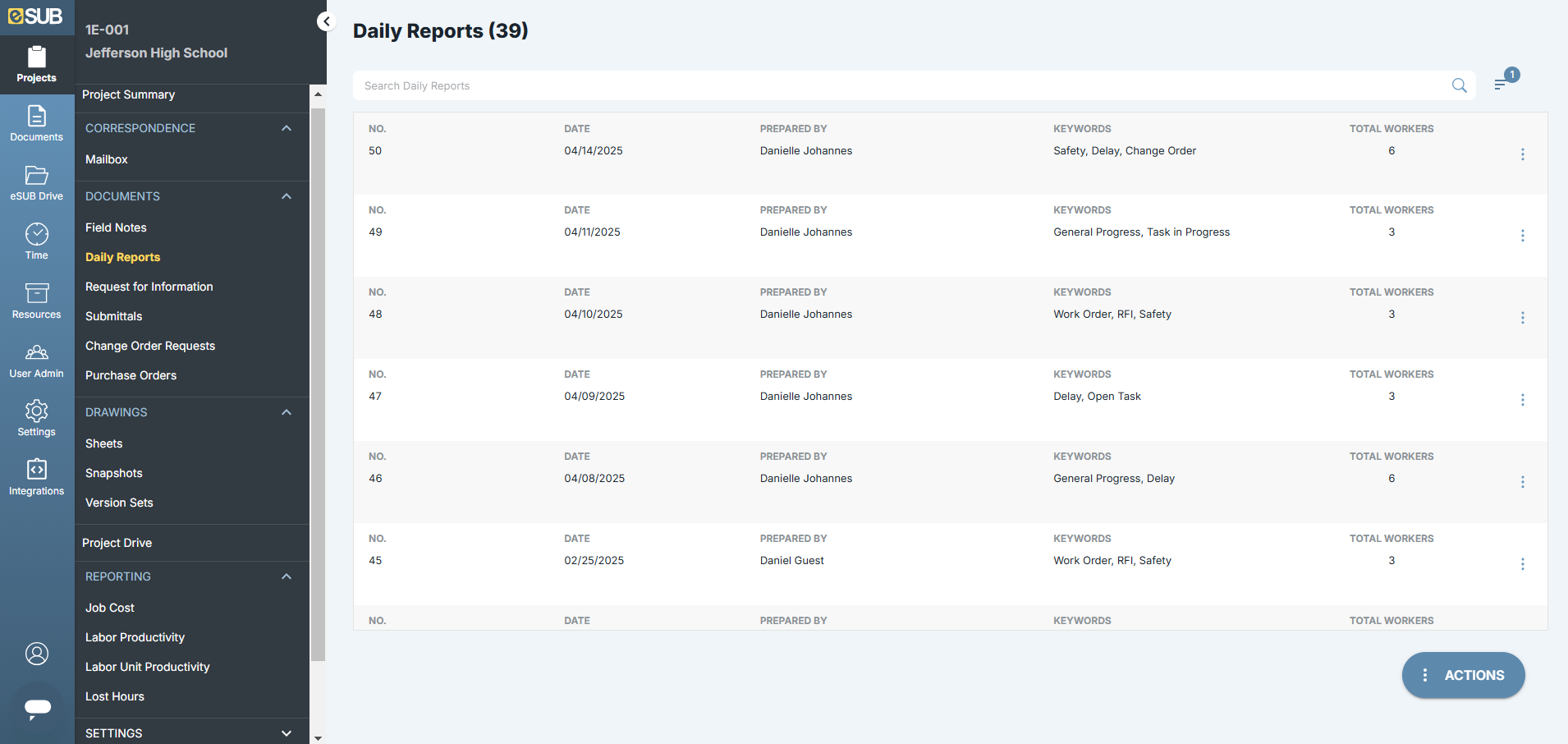1568x744 pixels.
Task: Collapse the DRAWINGS section
Action: [287, 412]
